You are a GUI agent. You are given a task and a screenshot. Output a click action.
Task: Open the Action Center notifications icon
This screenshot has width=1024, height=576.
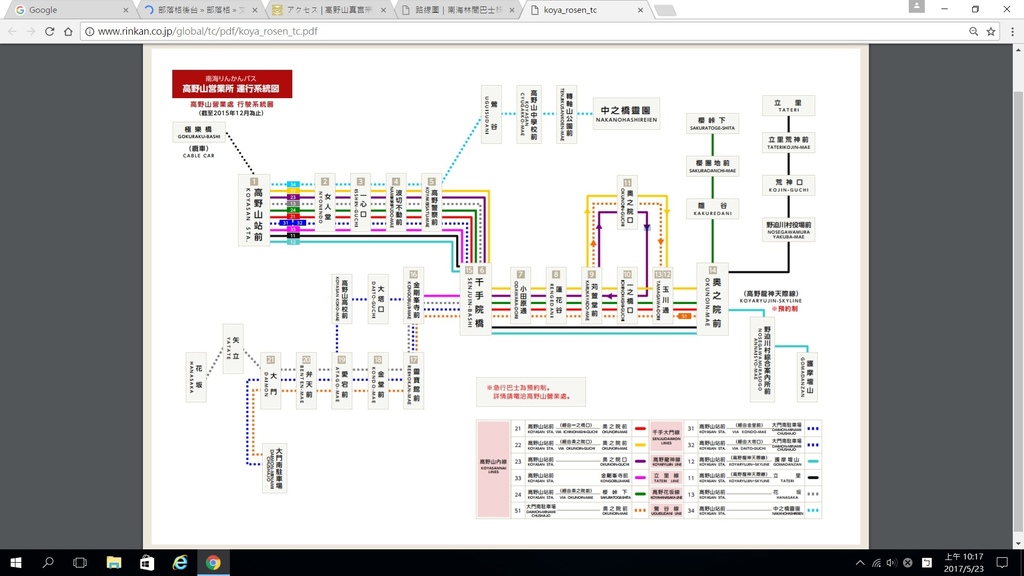(x=1002, y=562)
